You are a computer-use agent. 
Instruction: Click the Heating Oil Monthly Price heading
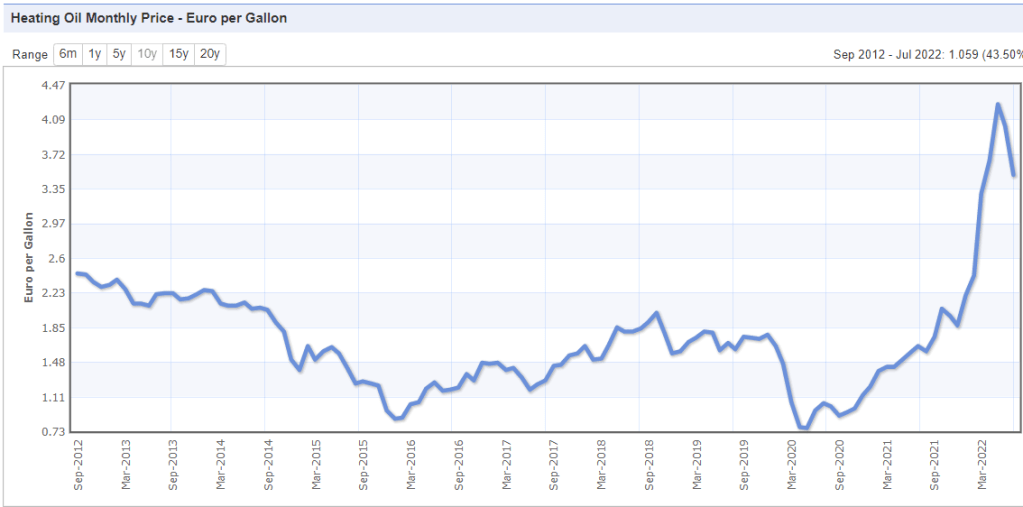[x=149, y=18]
